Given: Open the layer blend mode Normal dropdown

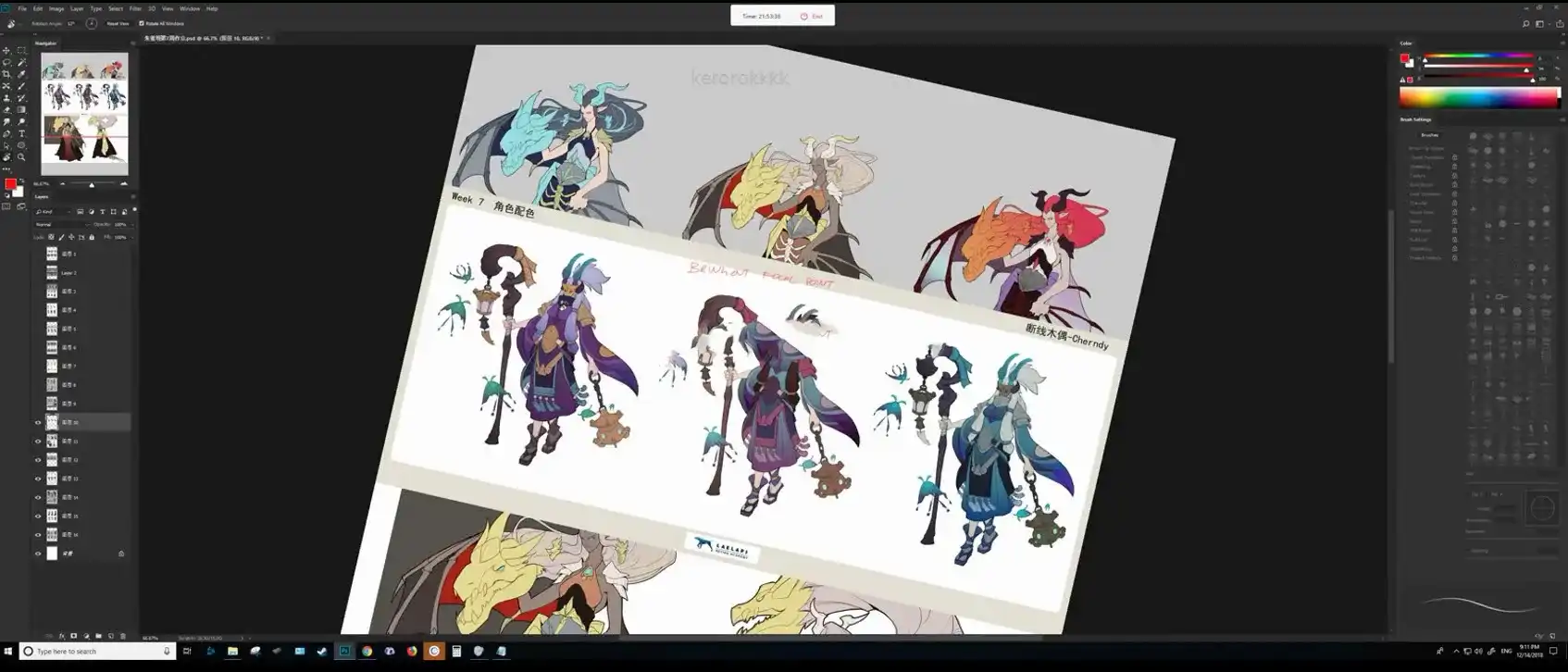Looking at the screenshot, I should click(60, 225).
